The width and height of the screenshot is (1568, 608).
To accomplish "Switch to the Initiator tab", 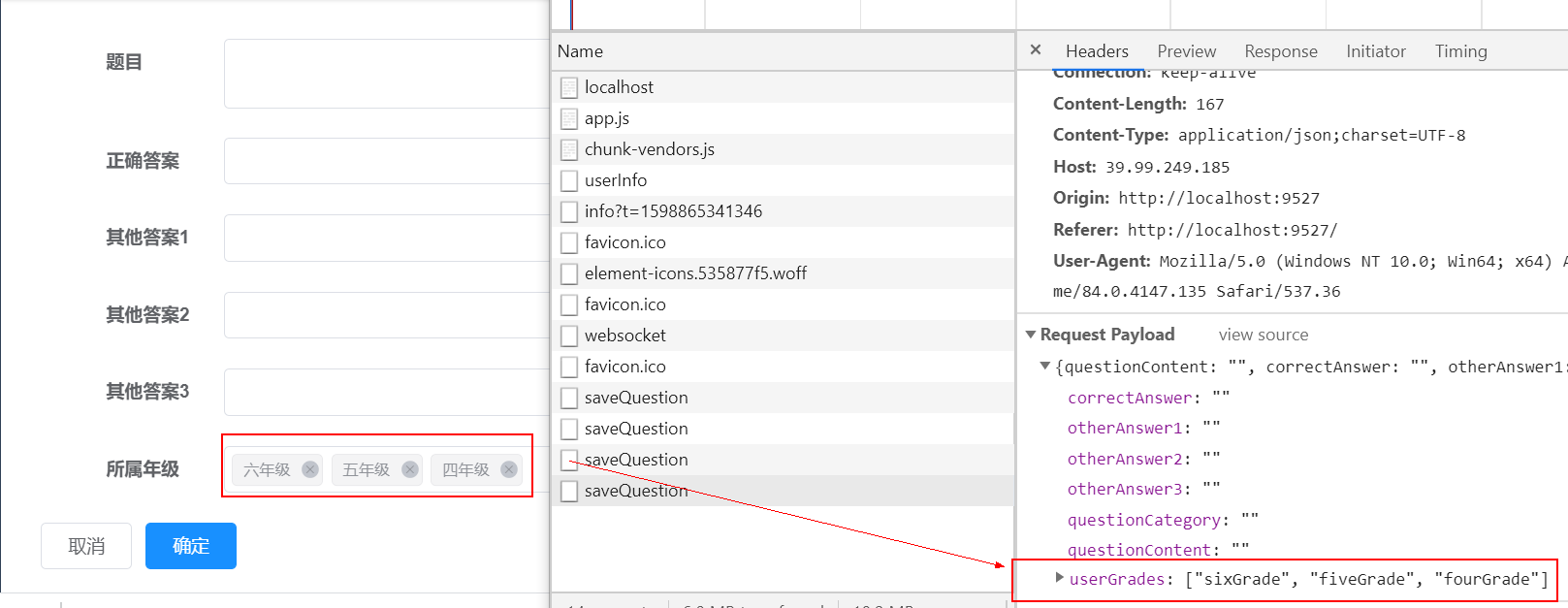I will (x=1376, y=51).
